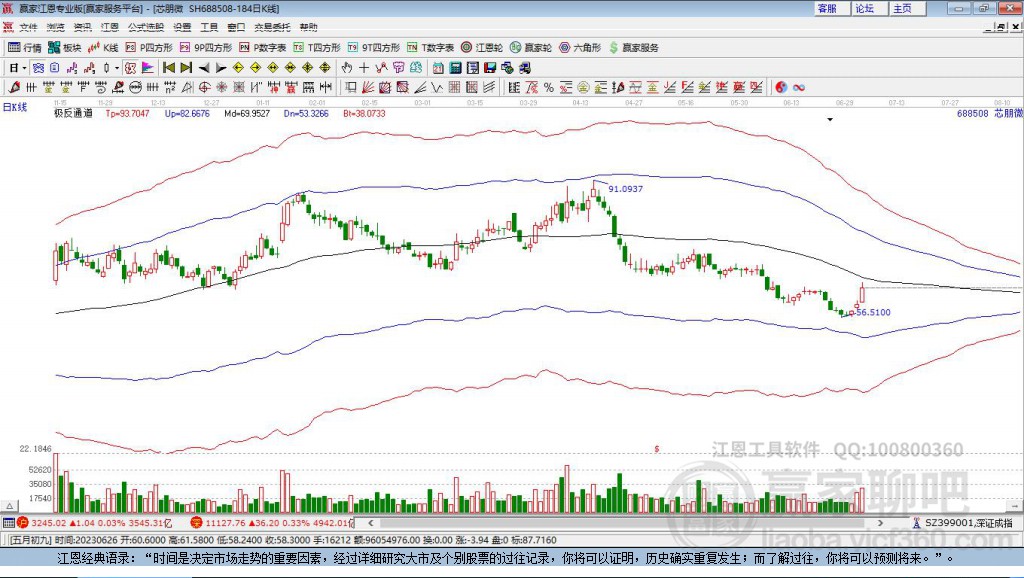Click the Md=69.9527 indicator value
The image size is (1024, 578).
(247, 113)
